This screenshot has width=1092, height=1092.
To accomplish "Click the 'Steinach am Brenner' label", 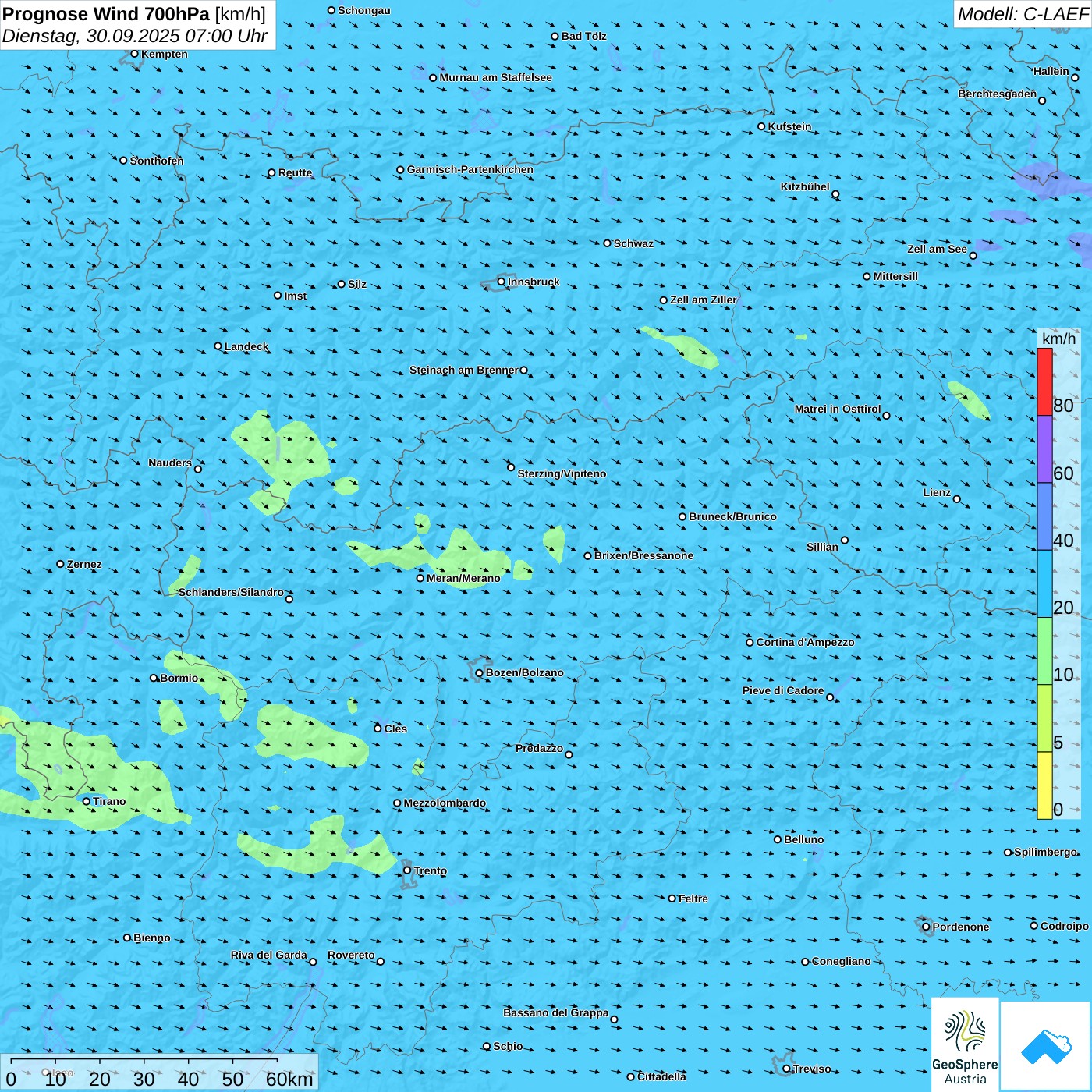I will click(x=464, y=370).
